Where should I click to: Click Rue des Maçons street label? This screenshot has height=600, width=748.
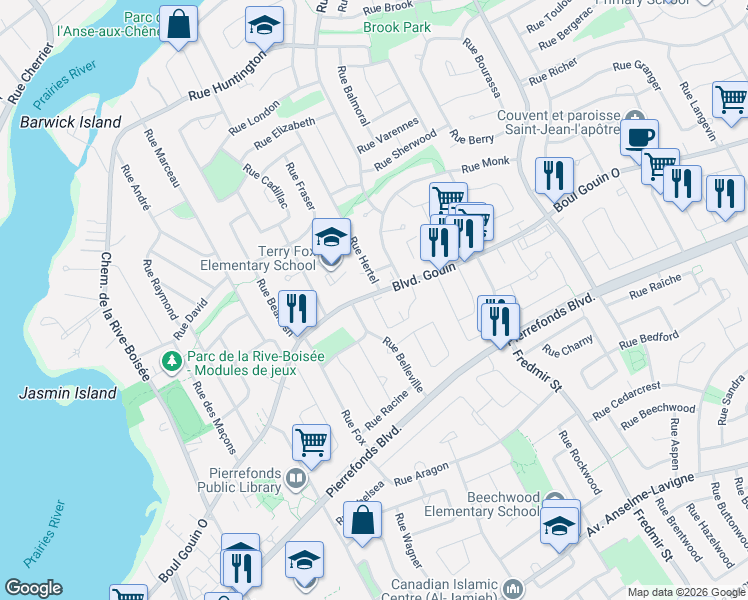click(x=215, y=418)
